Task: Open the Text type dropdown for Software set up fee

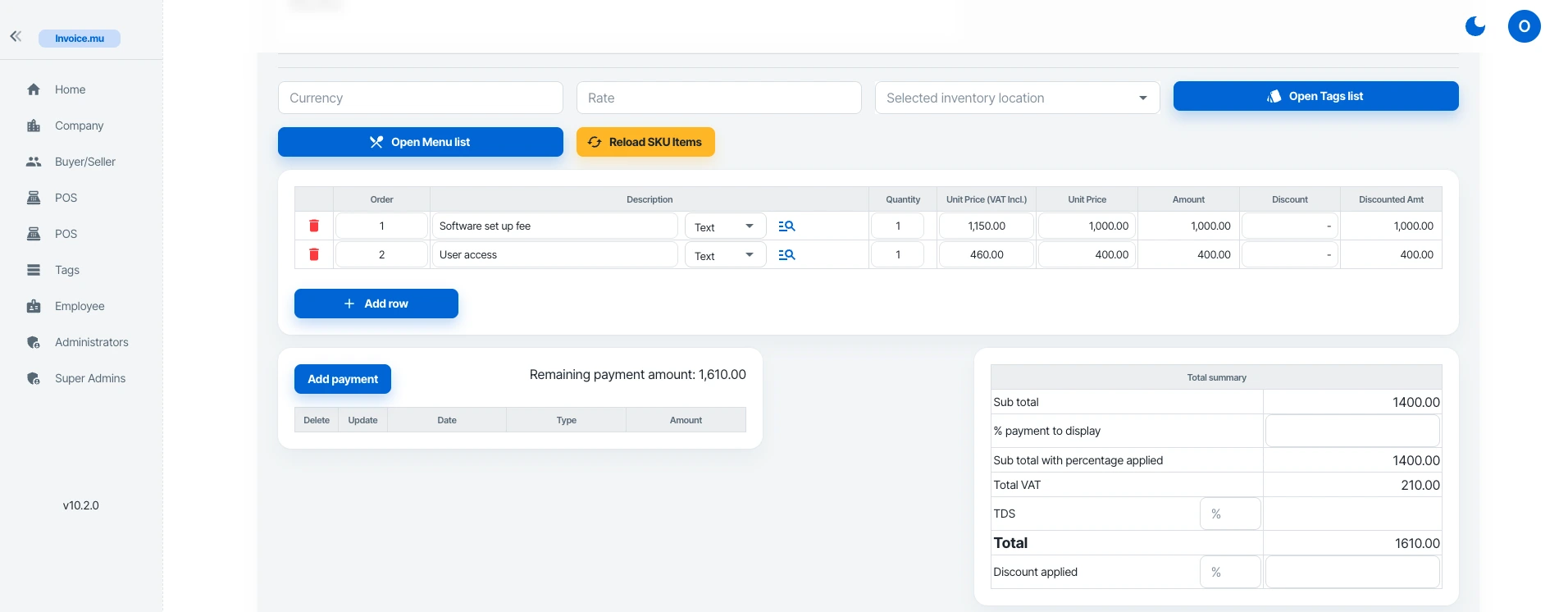Action: click(x=725, y=226)
